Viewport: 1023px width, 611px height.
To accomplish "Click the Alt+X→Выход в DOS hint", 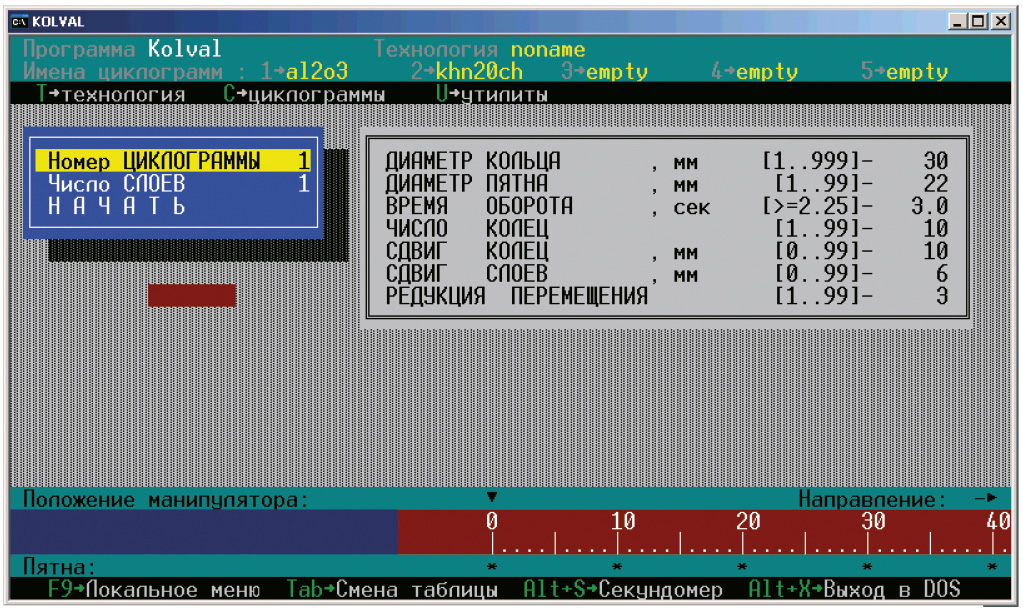I will tap(854, 589).
